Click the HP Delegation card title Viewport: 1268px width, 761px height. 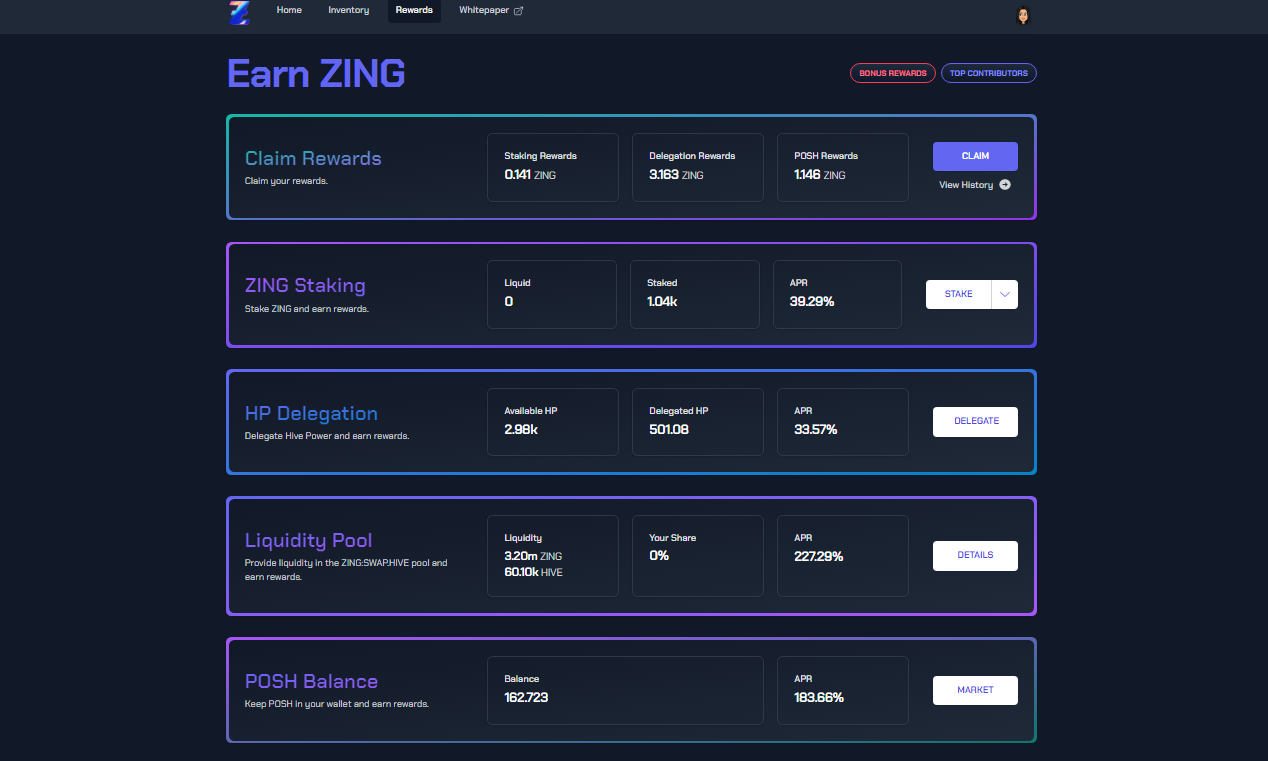pos(311,413)
